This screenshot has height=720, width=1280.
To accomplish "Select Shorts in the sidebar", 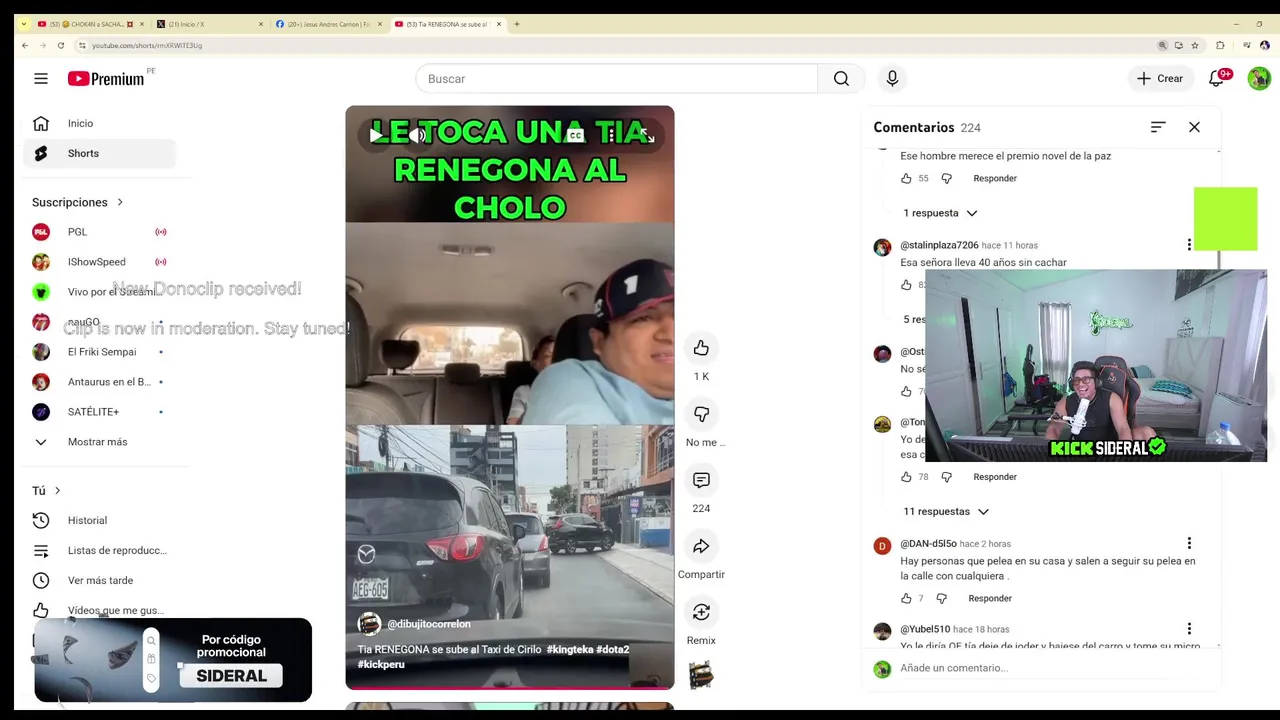I will pyautogui.click(x=99, y=154).
